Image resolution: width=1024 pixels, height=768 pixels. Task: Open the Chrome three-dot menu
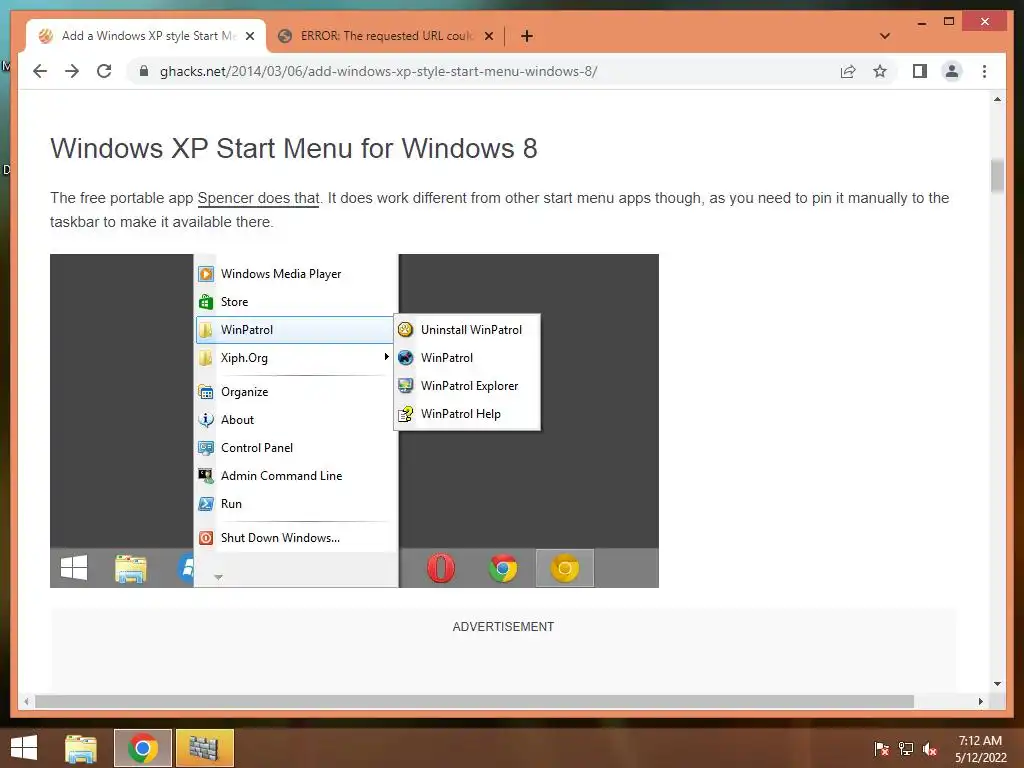[984, 71]
